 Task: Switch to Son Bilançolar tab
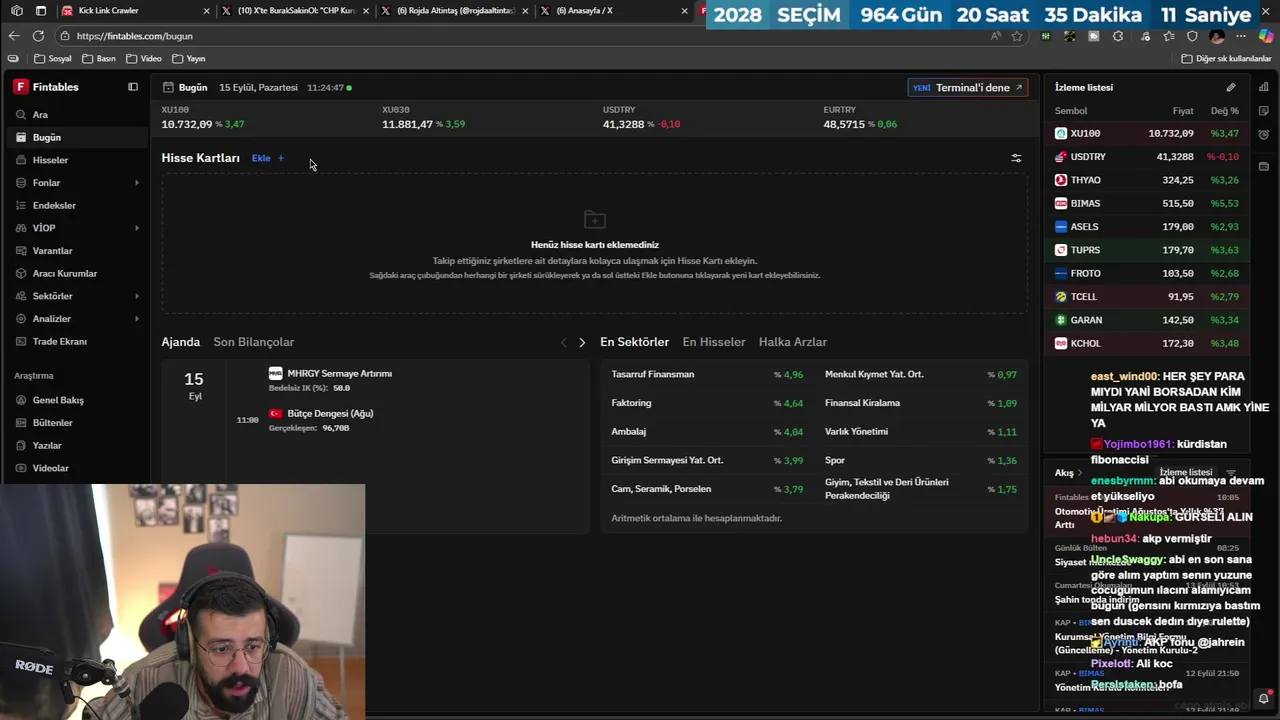click(x=253, y=342)
